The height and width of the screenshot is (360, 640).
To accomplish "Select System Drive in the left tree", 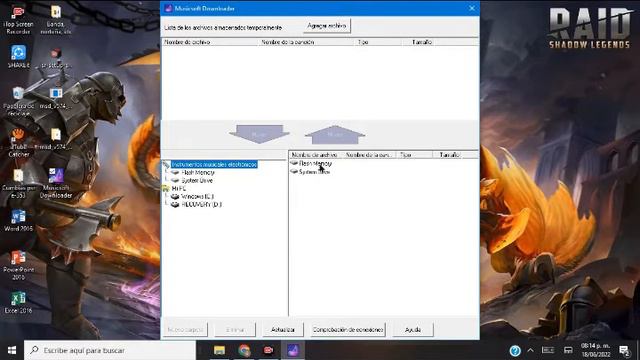I will tap(197, 180).
